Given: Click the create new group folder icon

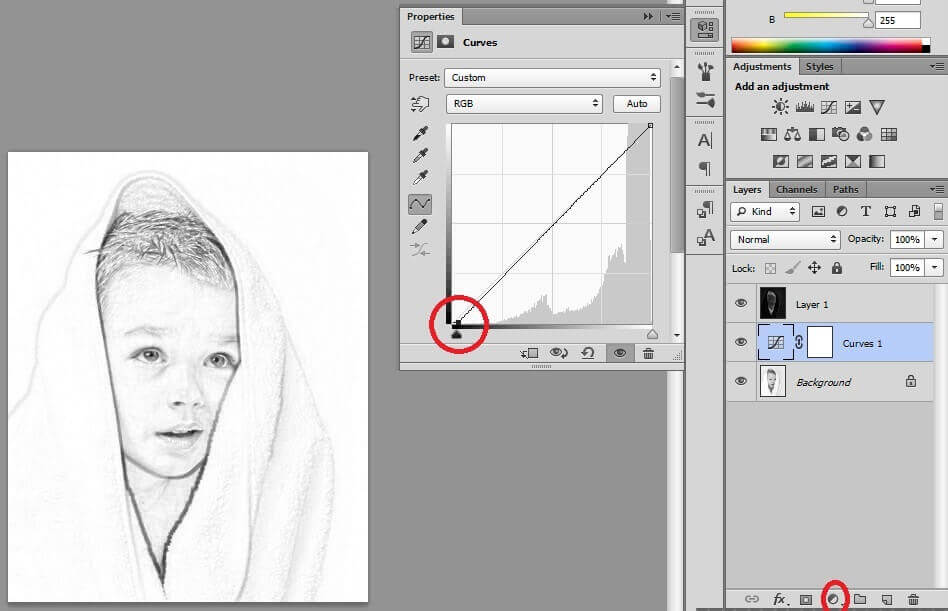Looking at the screenshot, I should pyautogui.click(x=859, y=599).
